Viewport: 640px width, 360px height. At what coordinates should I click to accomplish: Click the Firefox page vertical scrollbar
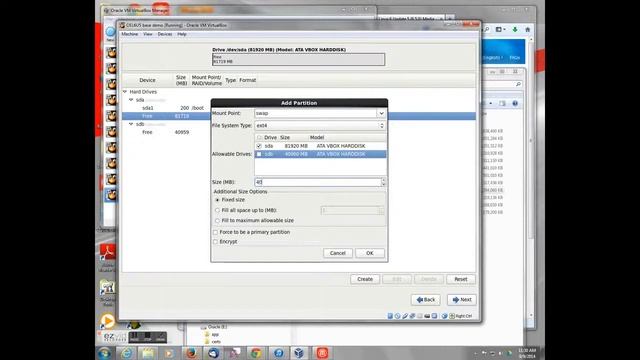[x=531, y=178]
